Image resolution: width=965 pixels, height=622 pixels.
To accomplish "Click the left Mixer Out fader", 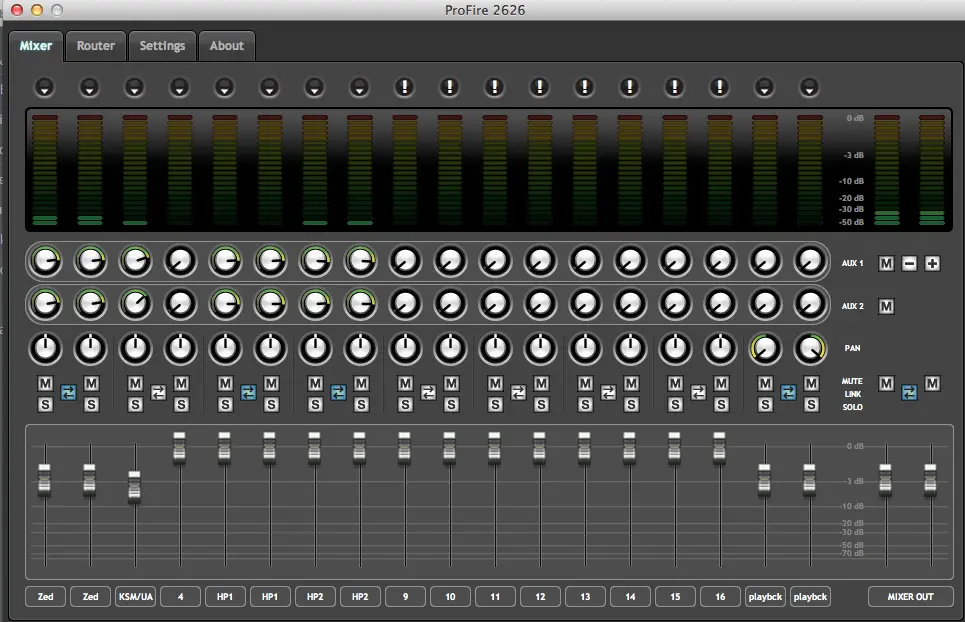I will click(x=886, y=480).
